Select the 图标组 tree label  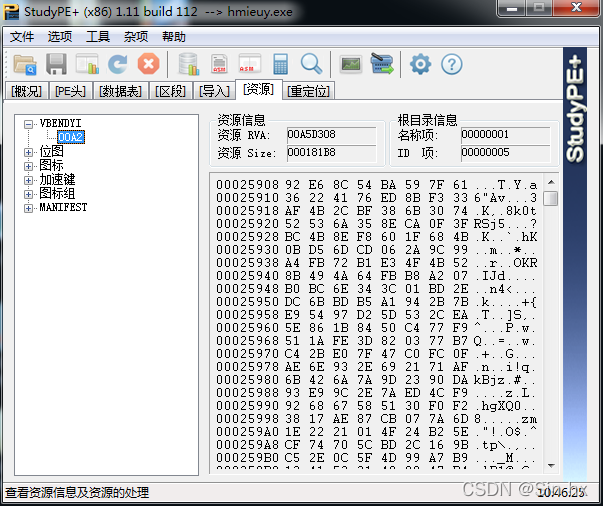(x=57, y=193)
